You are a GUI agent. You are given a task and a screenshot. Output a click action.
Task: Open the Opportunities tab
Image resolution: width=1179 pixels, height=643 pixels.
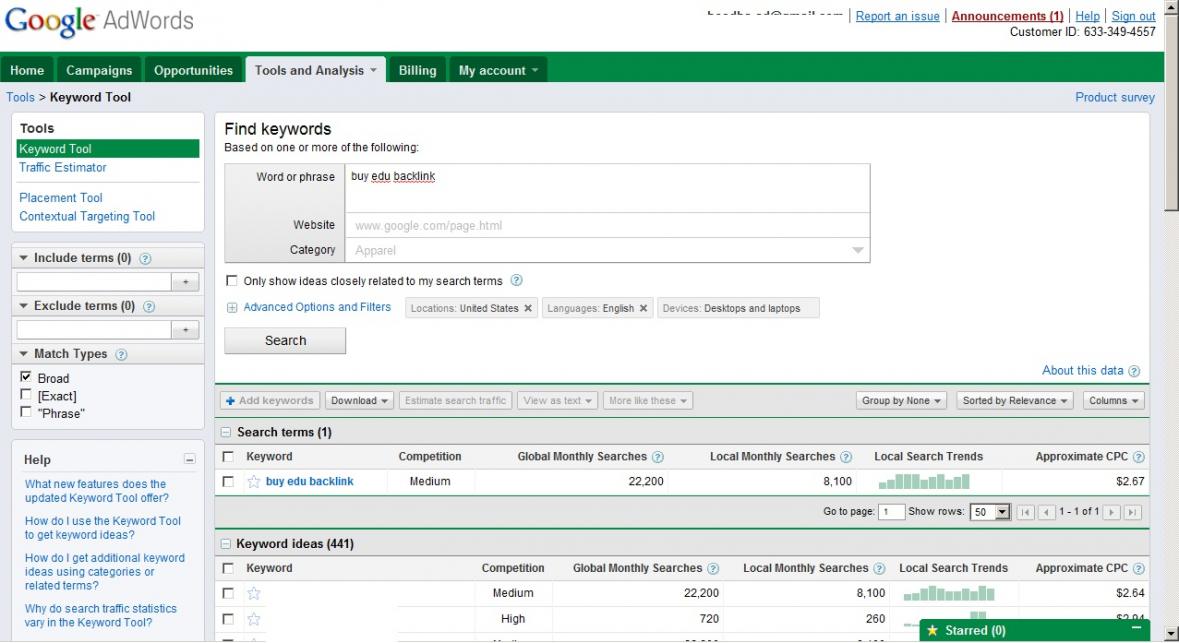click(x=193, y=70)
